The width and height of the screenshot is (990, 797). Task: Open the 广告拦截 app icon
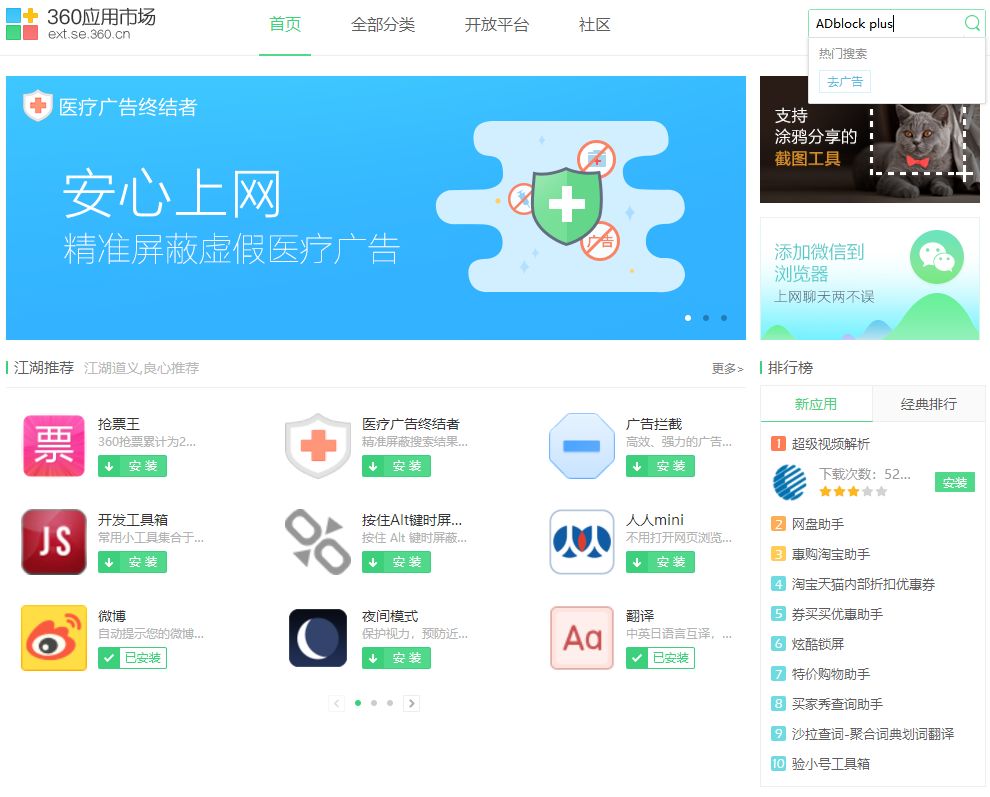pos(581,446)
